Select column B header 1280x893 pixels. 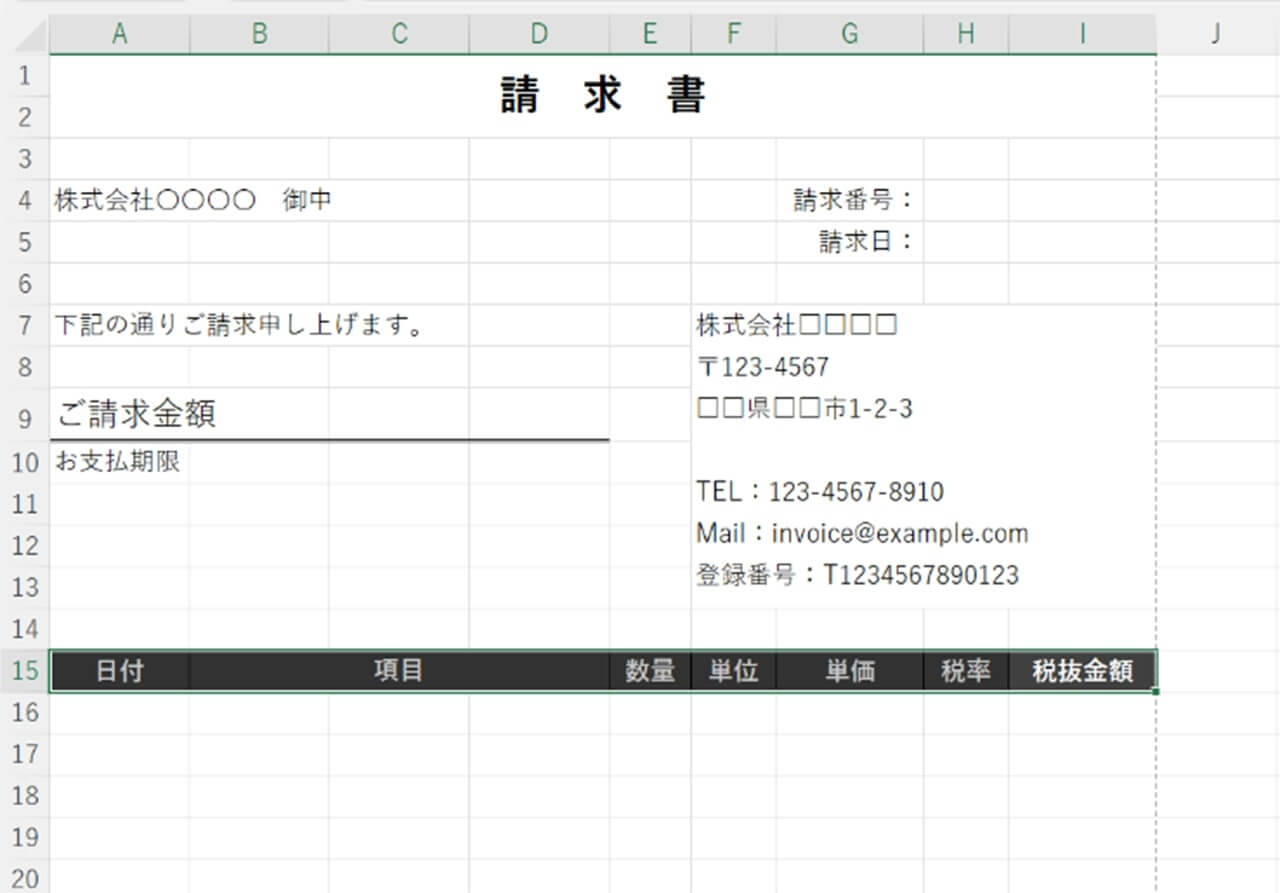pyautogui.click(x=259, y=34)
